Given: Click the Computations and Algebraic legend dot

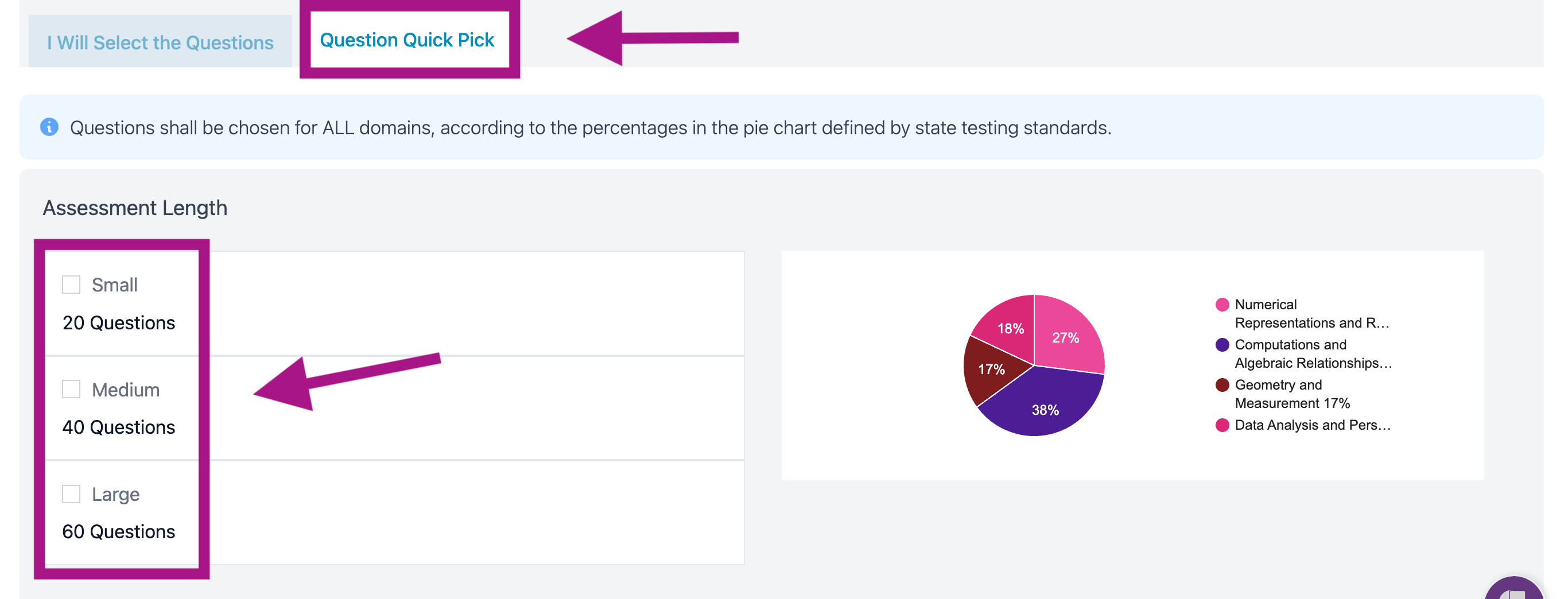Looking at the screenshot, I should click(x=1222, y=345).
